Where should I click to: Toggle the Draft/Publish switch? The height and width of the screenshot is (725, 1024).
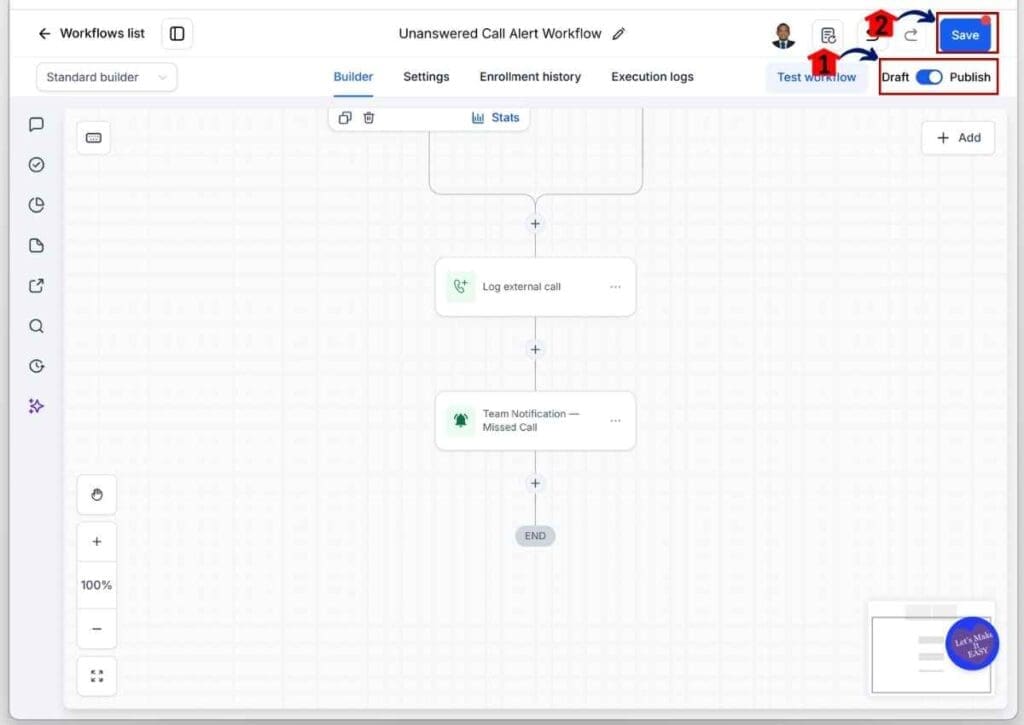[929, 77]
